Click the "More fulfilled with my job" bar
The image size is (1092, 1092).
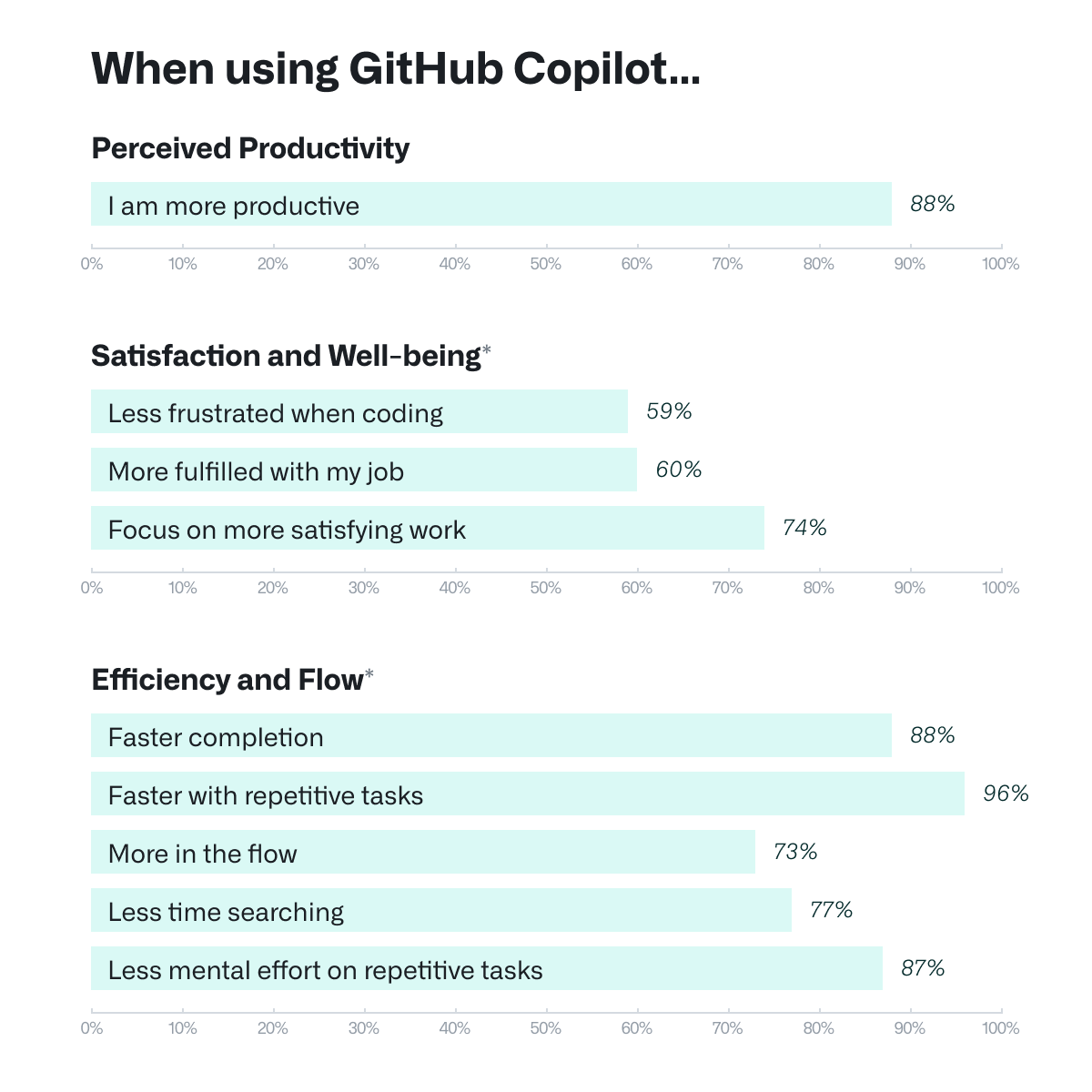pyautogui.click(x=364, y=470)
